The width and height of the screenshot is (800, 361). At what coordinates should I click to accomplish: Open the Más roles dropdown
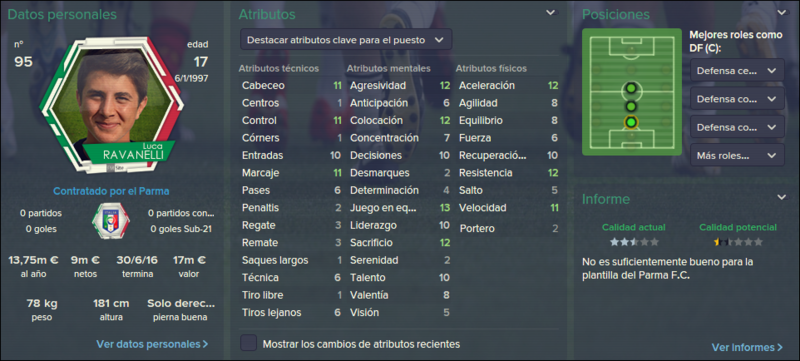737,155
